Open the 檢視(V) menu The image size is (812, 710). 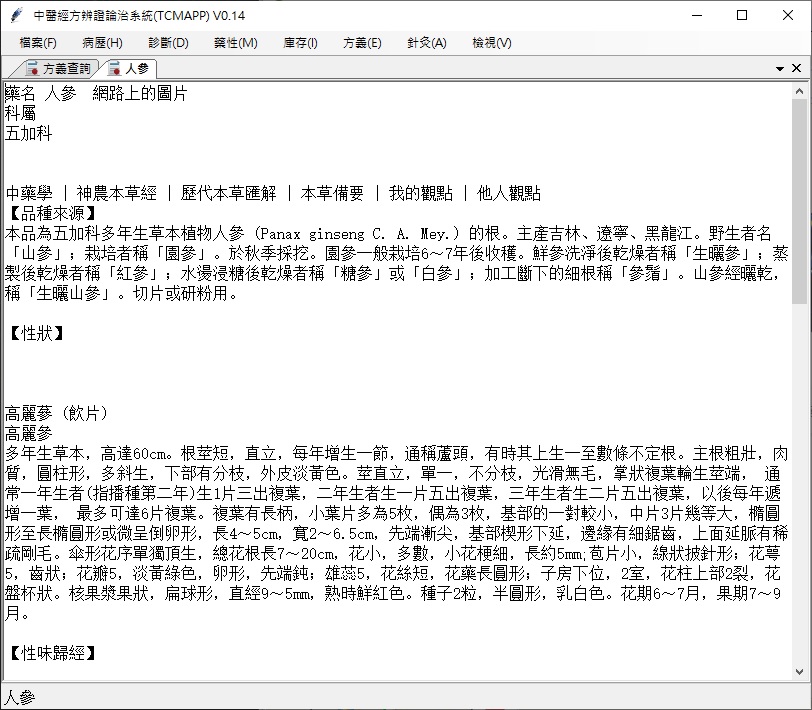pos(492,43)
